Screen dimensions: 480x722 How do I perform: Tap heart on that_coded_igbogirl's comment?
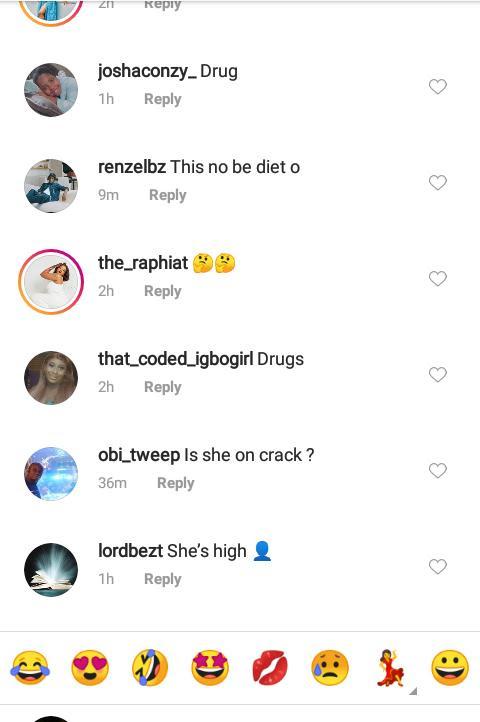(x=438, y=374)
